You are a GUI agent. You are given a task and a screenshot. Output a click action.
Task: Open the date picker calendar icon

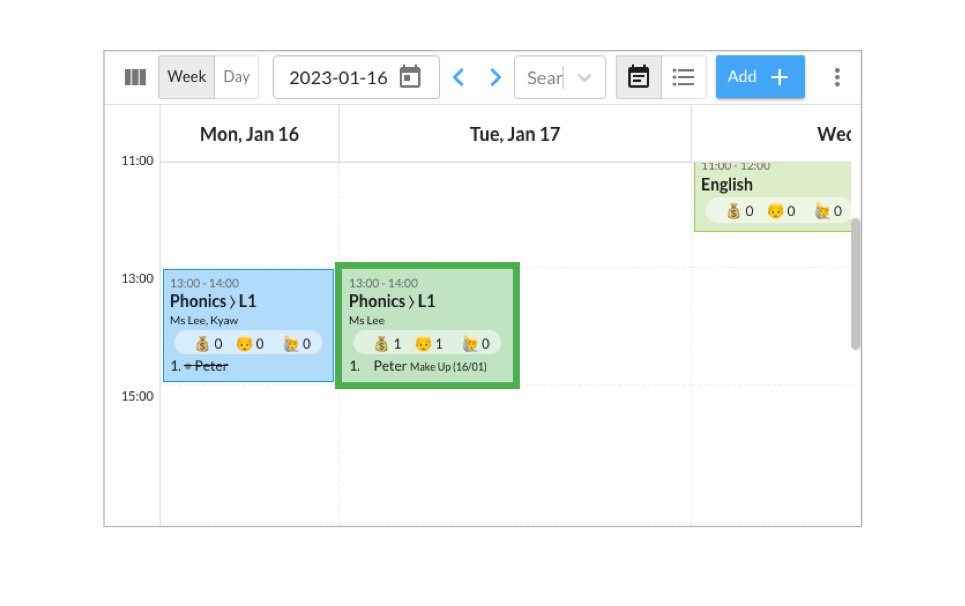[x=410, y=77]
